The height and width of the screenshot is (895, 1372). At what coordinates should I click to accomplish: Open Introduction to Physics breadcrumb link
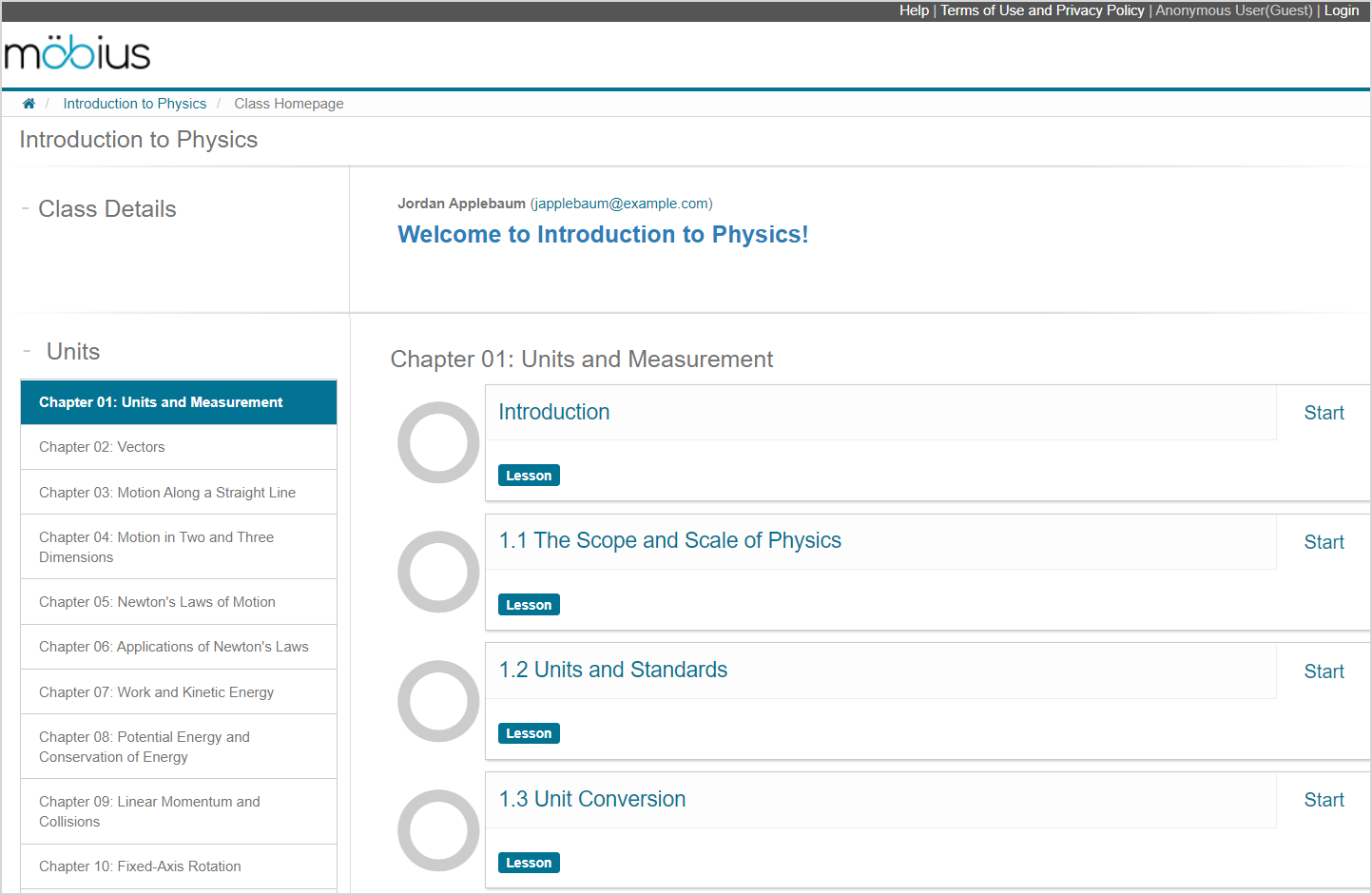tap(134, 104)
